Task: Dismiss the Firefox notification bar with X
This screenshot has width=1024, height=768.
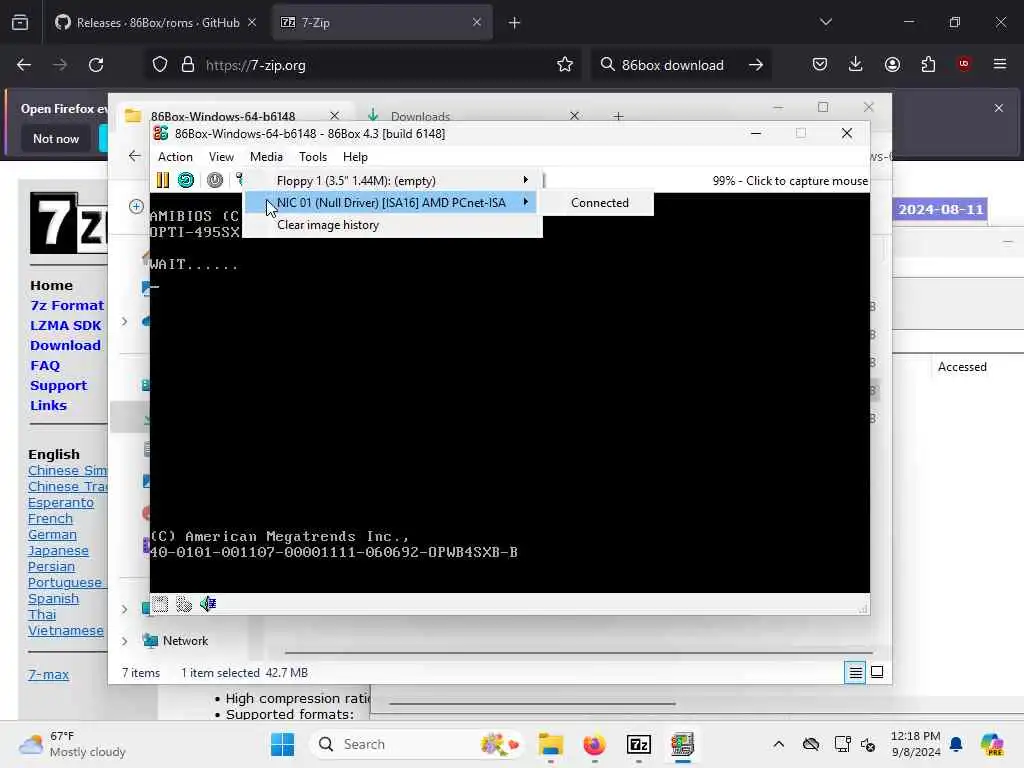Action: 999,108
